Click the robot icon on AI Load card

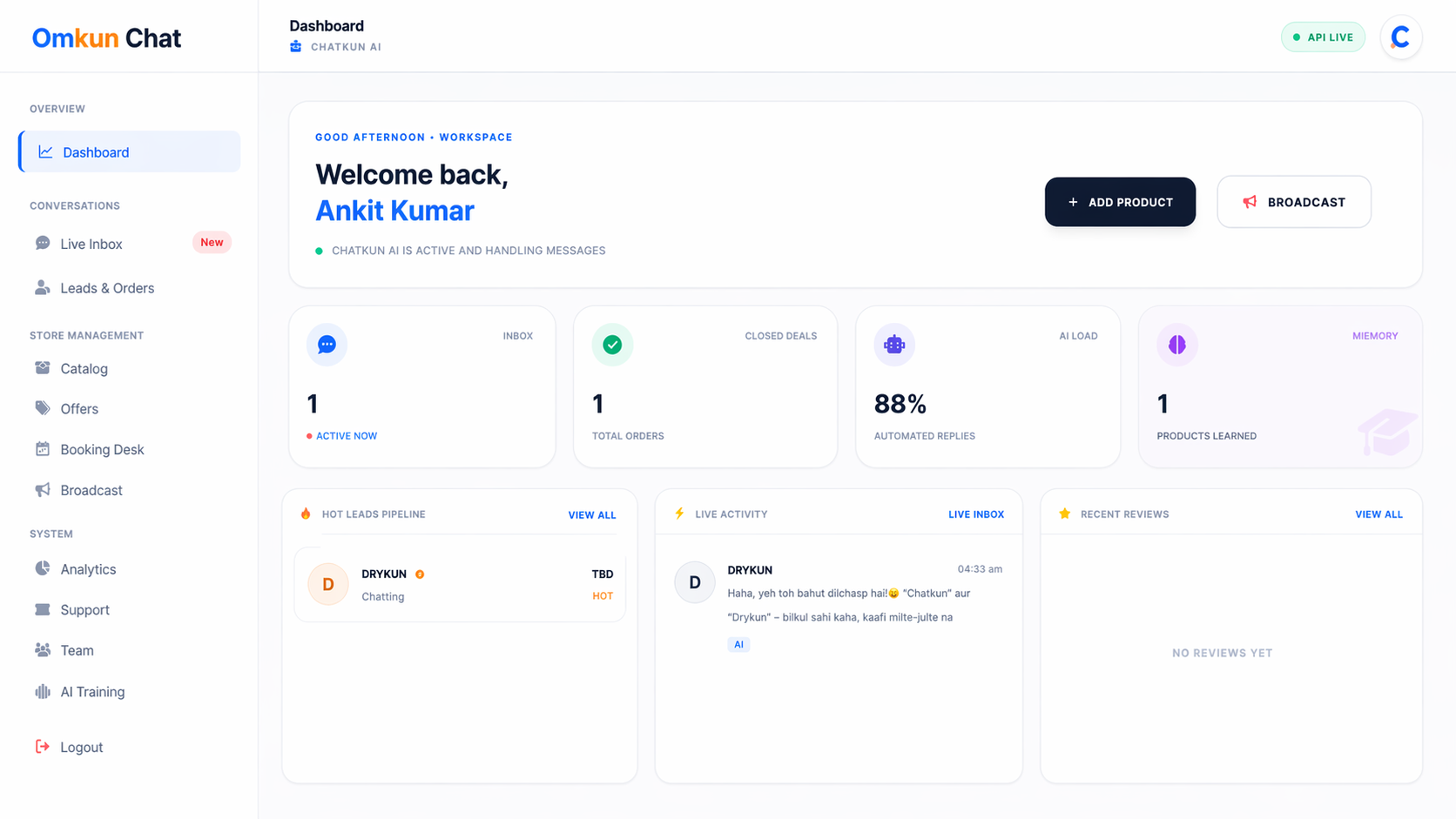(893, 344)
